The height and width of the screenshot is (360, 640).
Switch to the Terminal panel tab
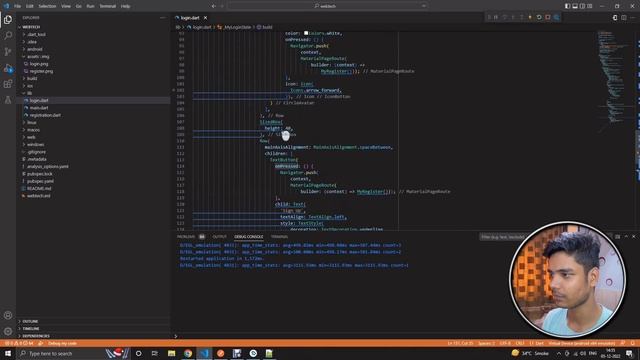pos(280,237)
